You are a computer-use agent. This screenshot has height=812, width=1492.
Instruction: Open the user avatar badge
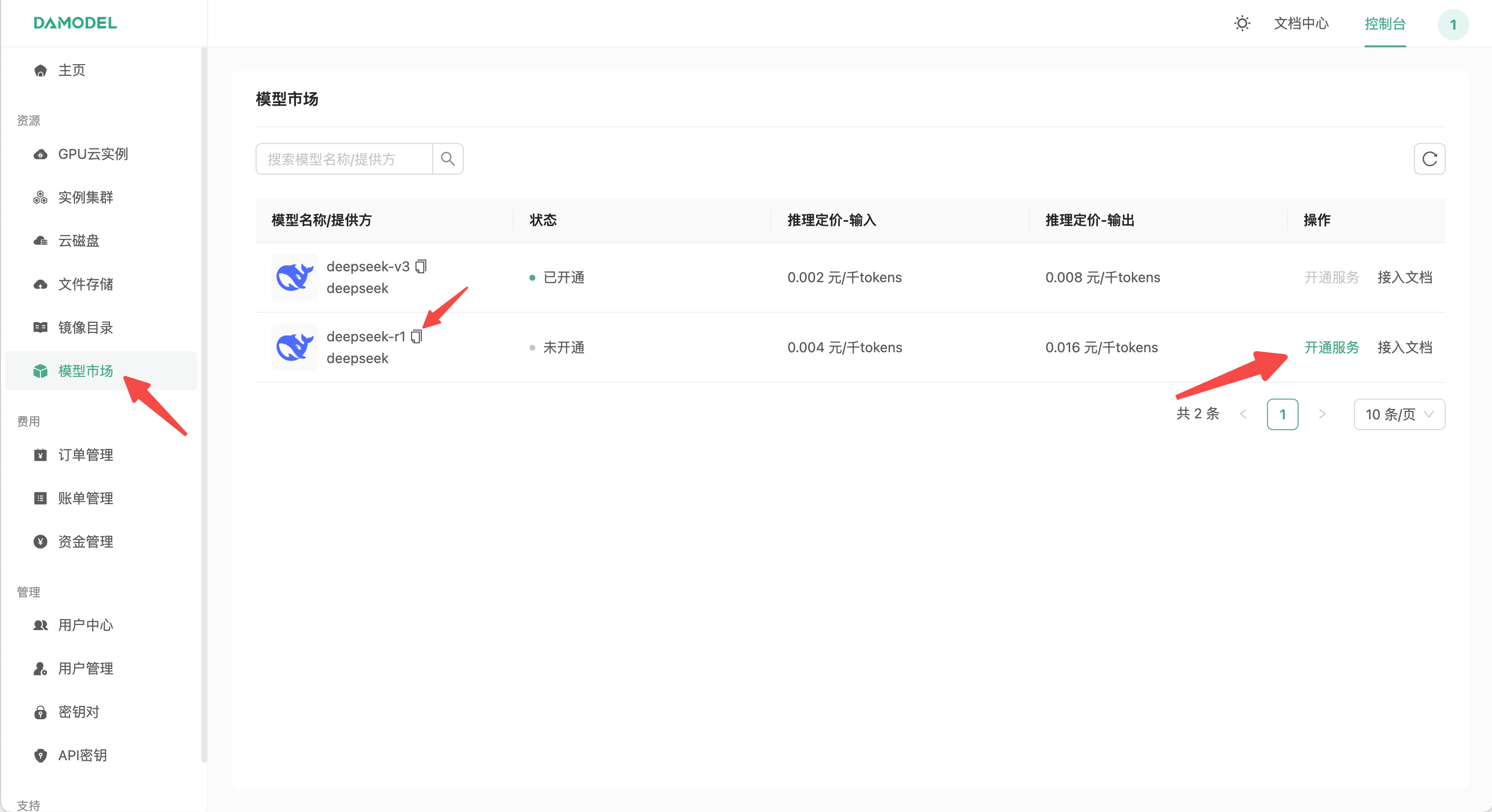1453,25
